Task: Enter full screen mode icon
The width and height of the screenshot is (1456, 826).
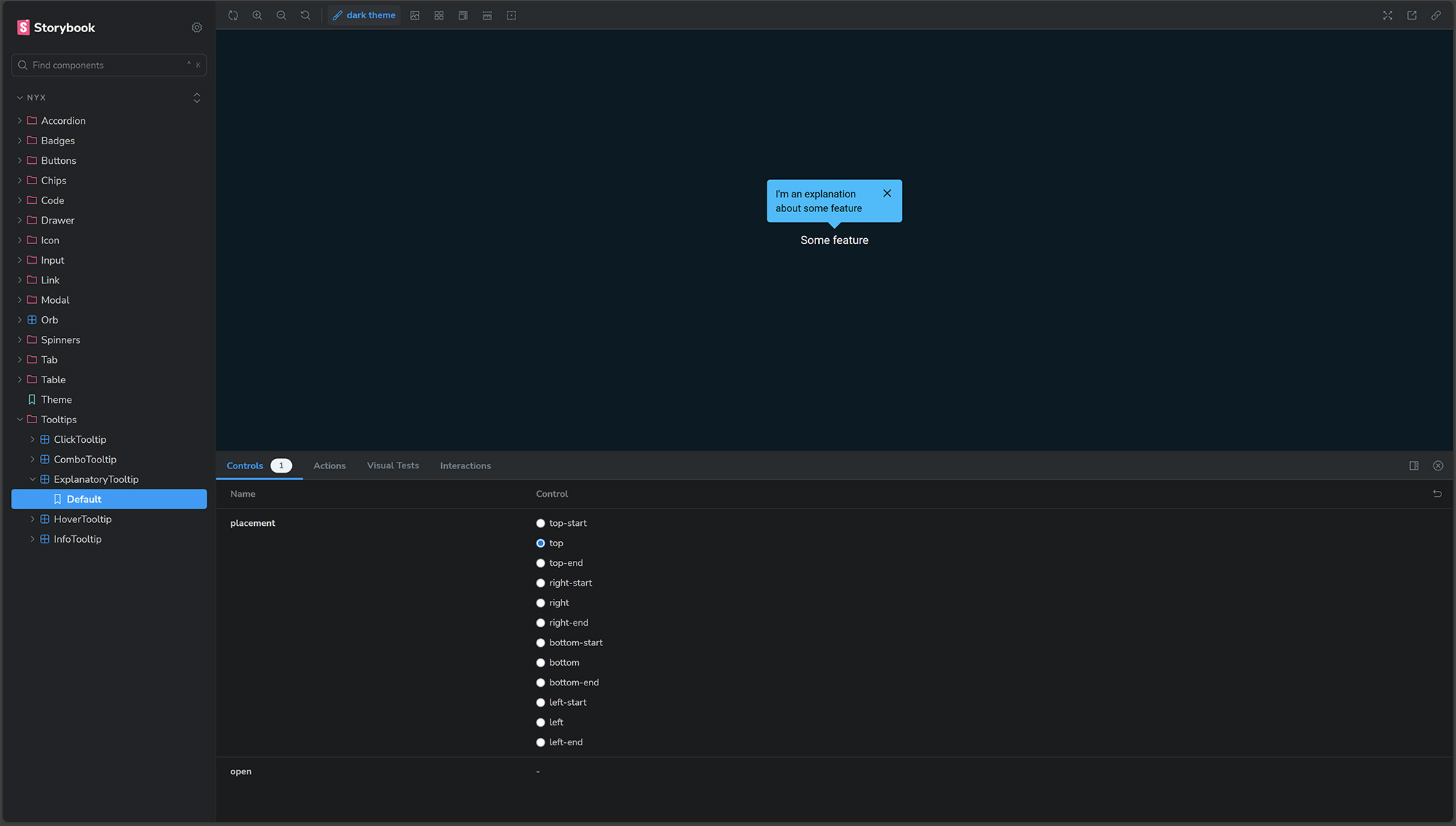Action: tap(1388, 15)
